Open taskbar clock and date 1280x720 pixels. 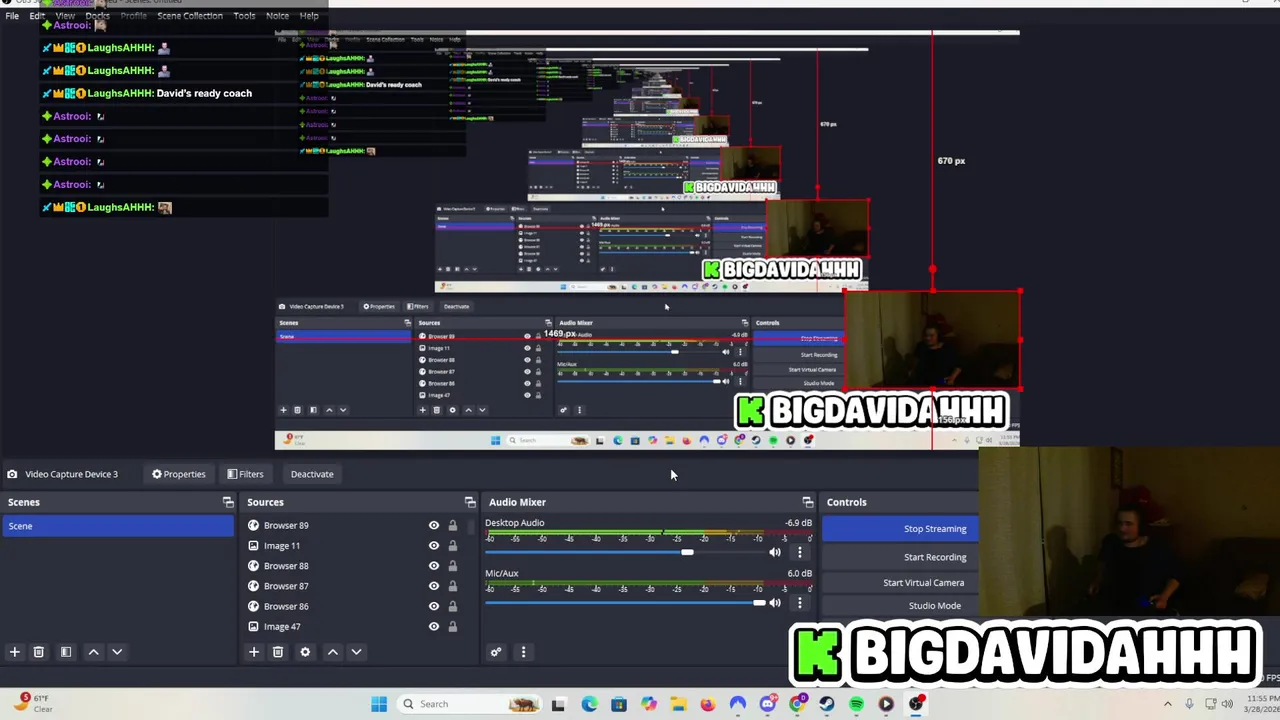(x=1261, y=704)
